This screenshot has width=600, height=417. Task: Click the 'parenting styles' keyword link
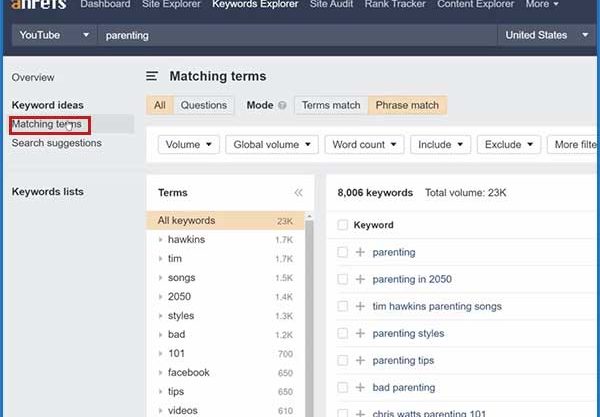pyautogui.click(x=408, y=333)
